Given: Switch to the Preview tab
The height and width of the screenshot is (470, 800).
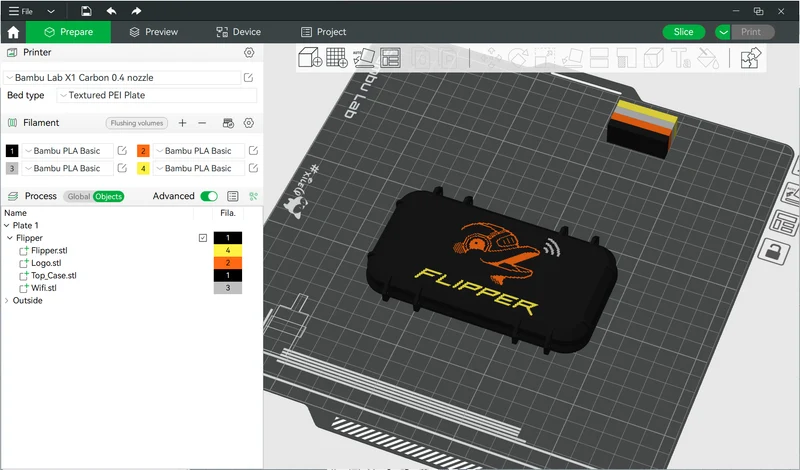Looking at the screenshot, I should (x=154, y=32).
